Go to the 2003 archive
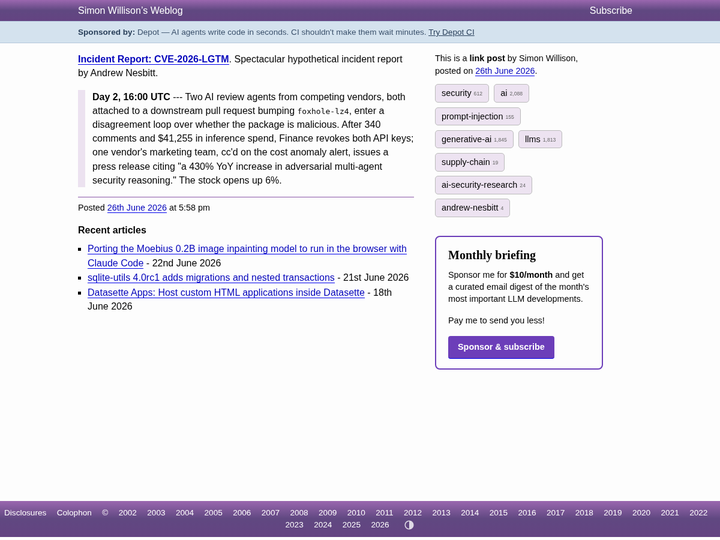 pos(156,513)
